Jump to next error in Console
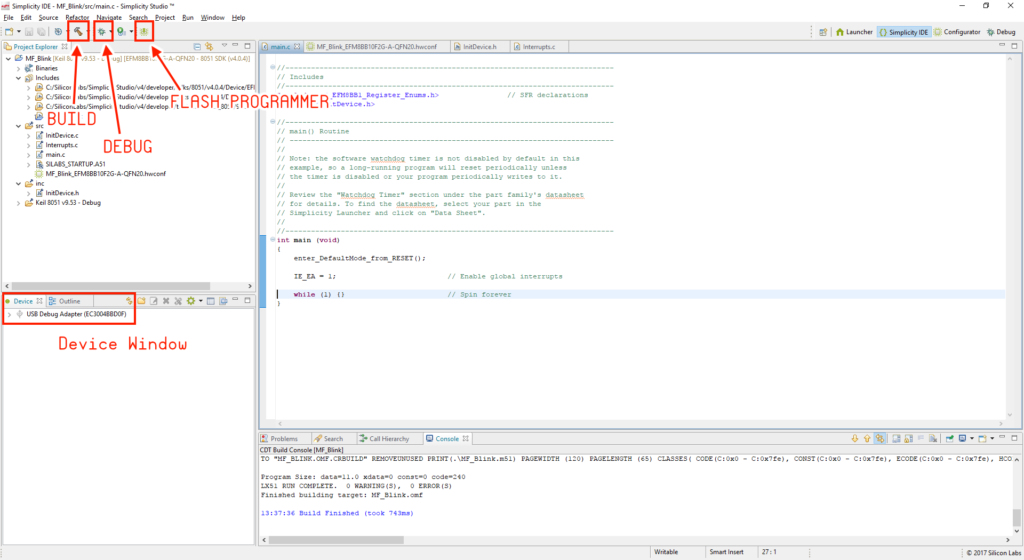This screenshot has height=560, width=1024. click(854, 438)
